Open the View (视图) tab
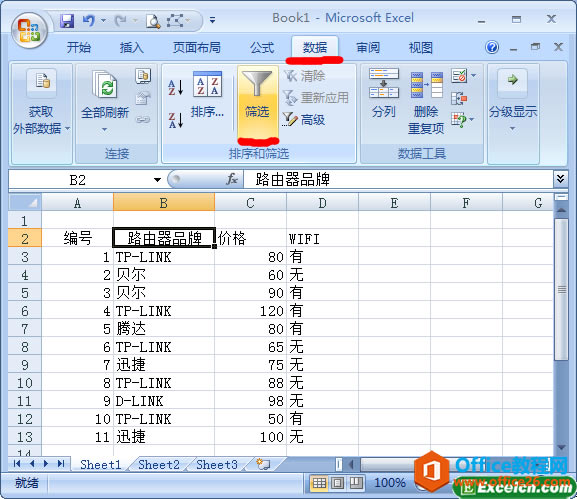The height and width of the screenshot is (499, 577). pyautogui.click(x=421, y=48)
